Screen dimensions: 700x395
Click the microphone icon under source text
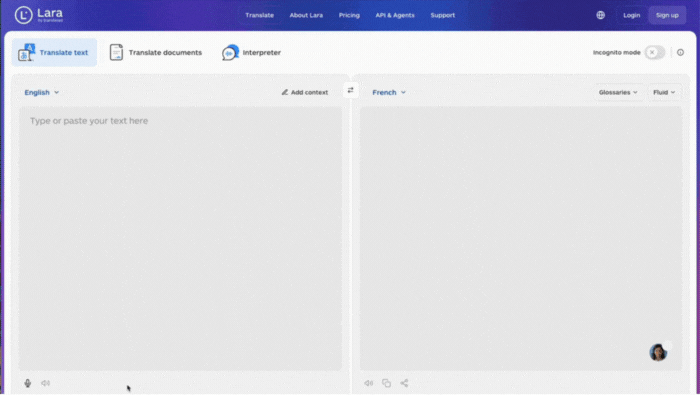coord(28,383)
